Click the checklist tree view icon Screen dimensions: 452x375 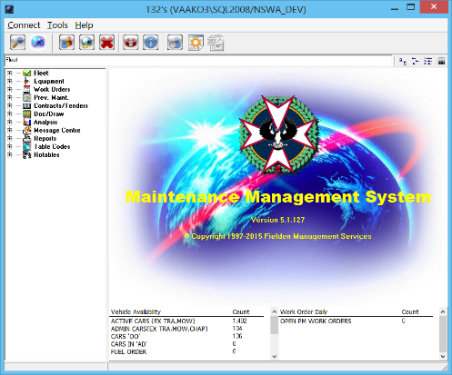coord(428,61)
